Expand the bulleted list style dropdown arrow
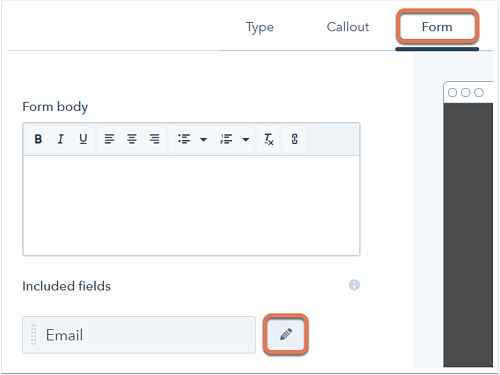Image resolution: width=500 pixels, height=375 pixels. [x=203, y=139]
